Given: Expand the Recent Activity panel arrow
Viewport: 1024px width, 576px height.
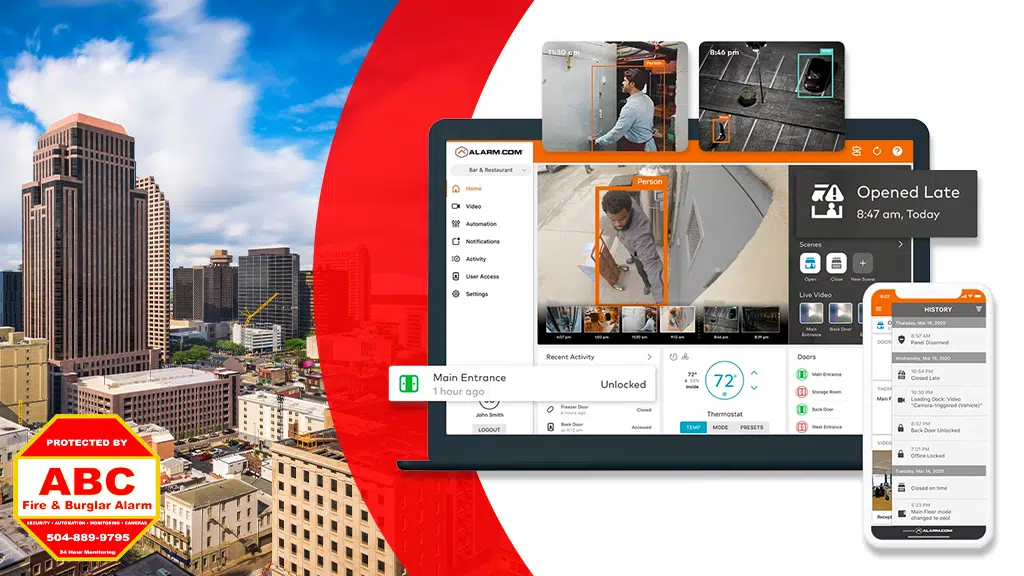Looking at the screenshot, I should (x=649, y=356).
